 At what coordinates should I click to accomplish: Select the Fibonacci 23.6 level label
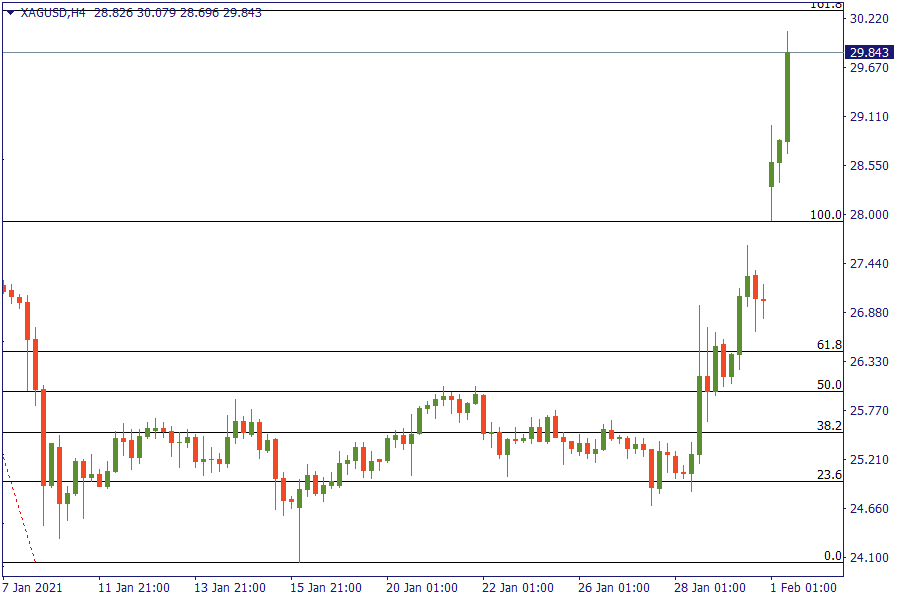(829, 475)
